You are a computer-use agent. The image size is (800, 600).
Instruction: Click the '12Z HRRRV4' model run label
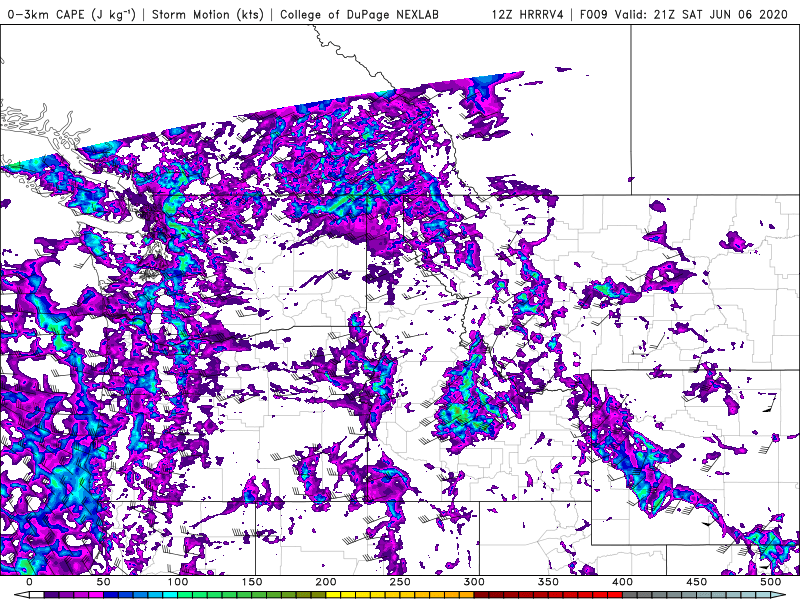tap(528, 14)
